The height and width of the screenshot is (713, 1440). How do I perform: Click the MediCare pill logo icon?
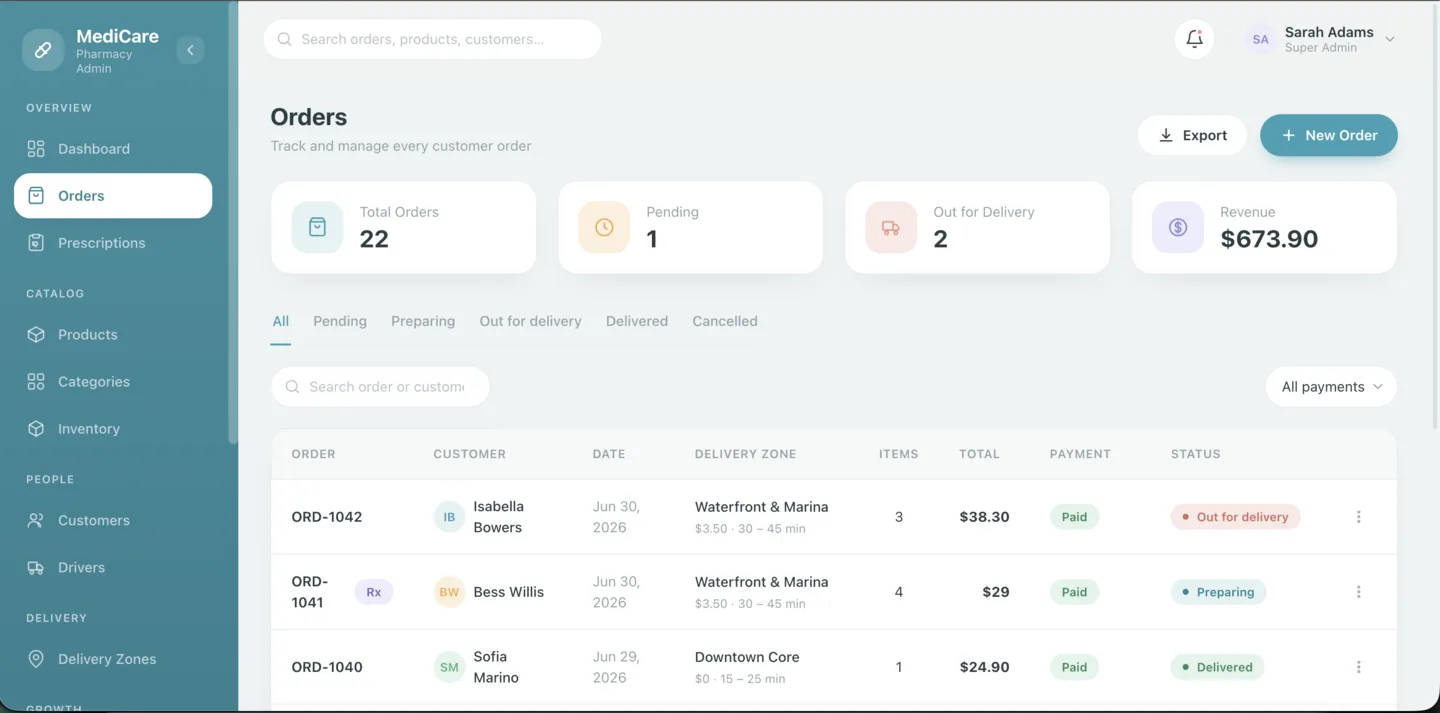coord(43,50)
